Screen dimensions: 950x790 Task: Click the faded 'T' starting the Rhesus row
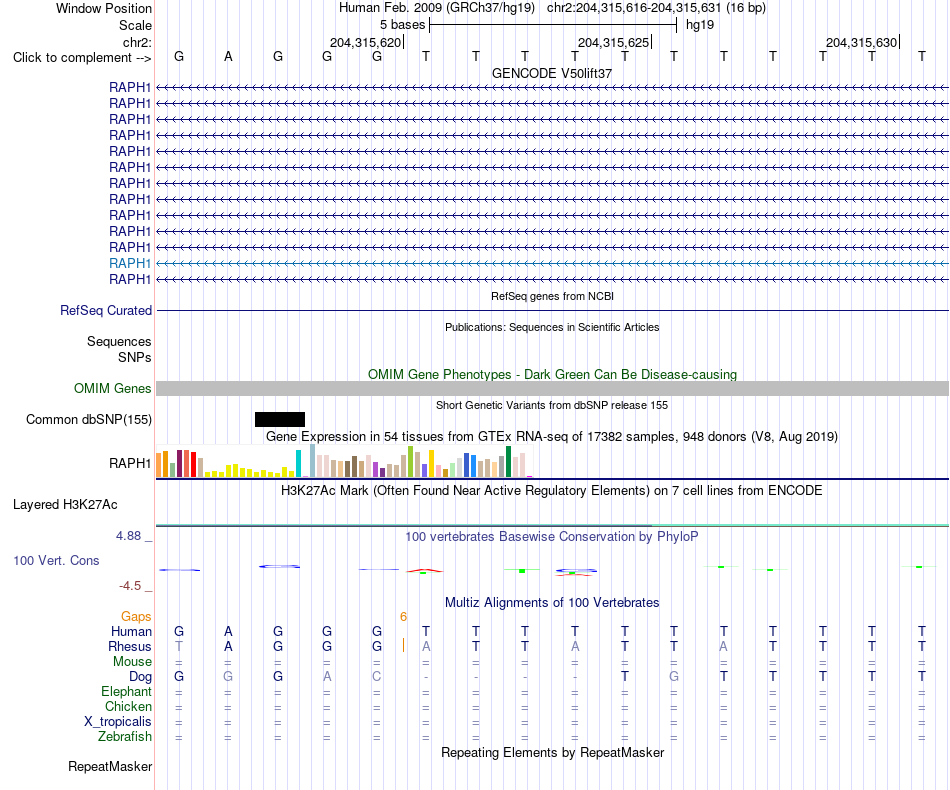pos(179,646)
